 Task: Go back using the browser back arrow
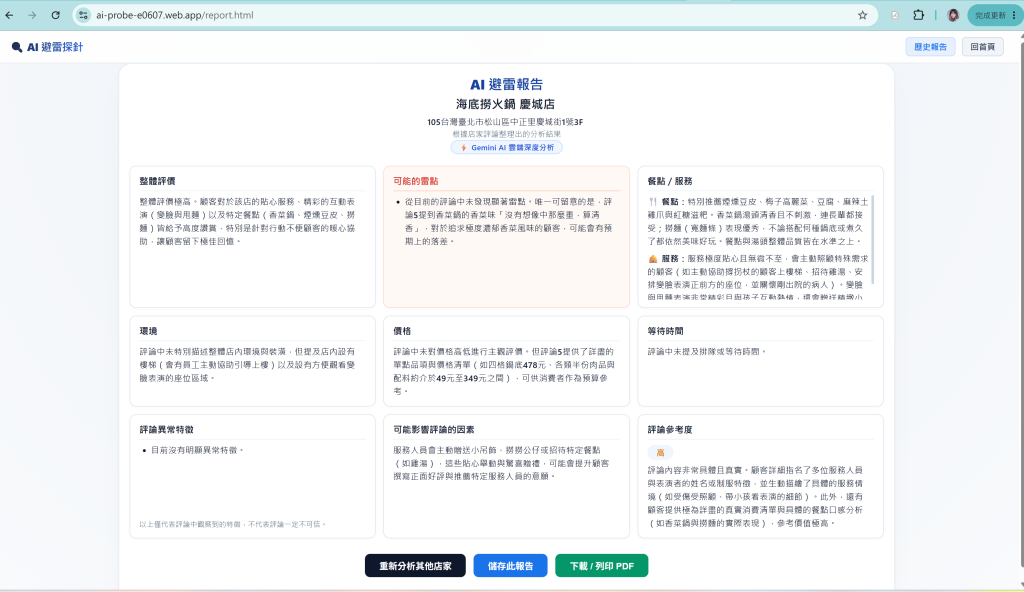click(x=9, y=15)
